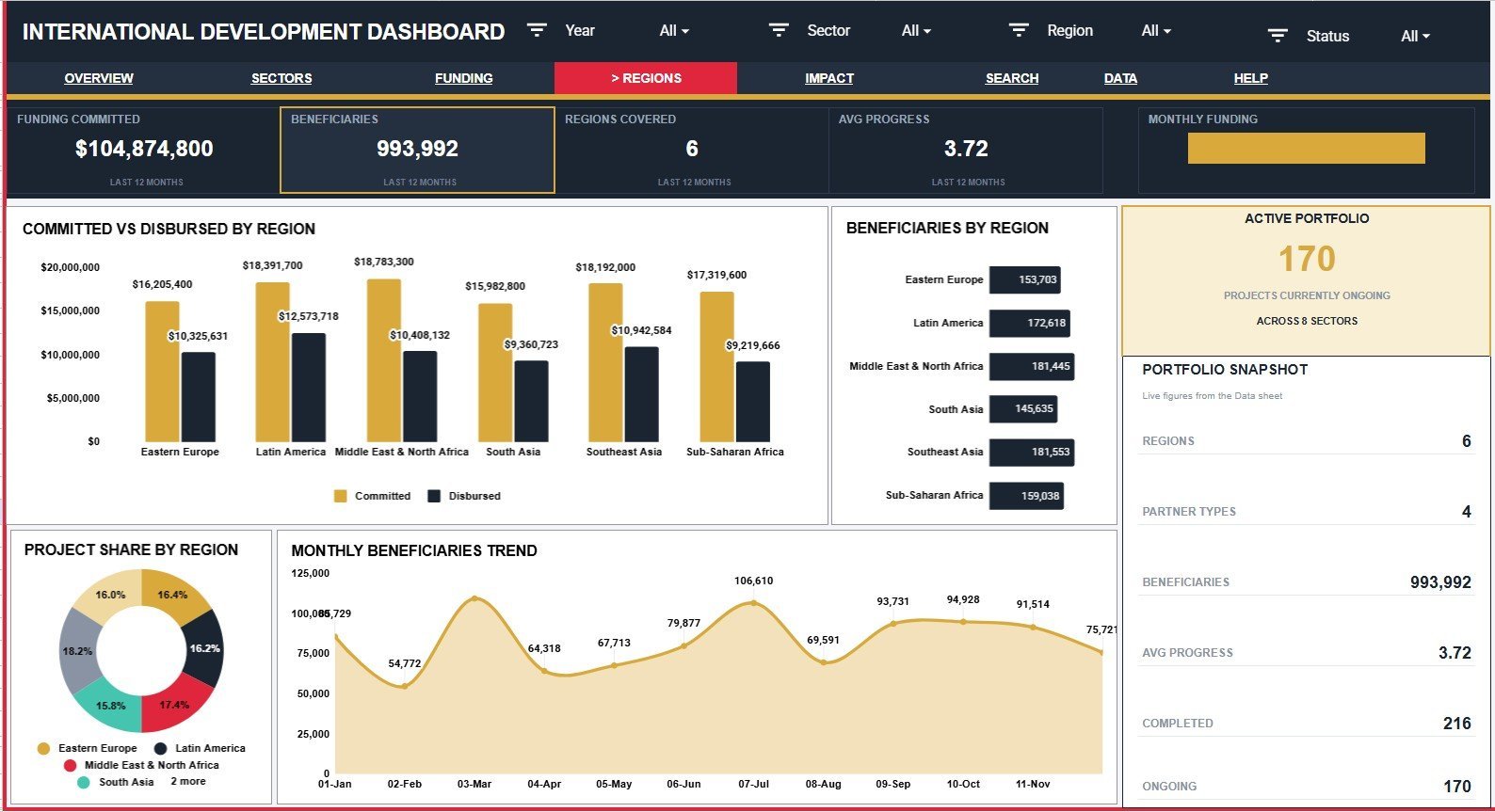Click South Asia beneficiaries bar 145,635
This screenshot has width=1495, height=812.
coord(1023,409)
